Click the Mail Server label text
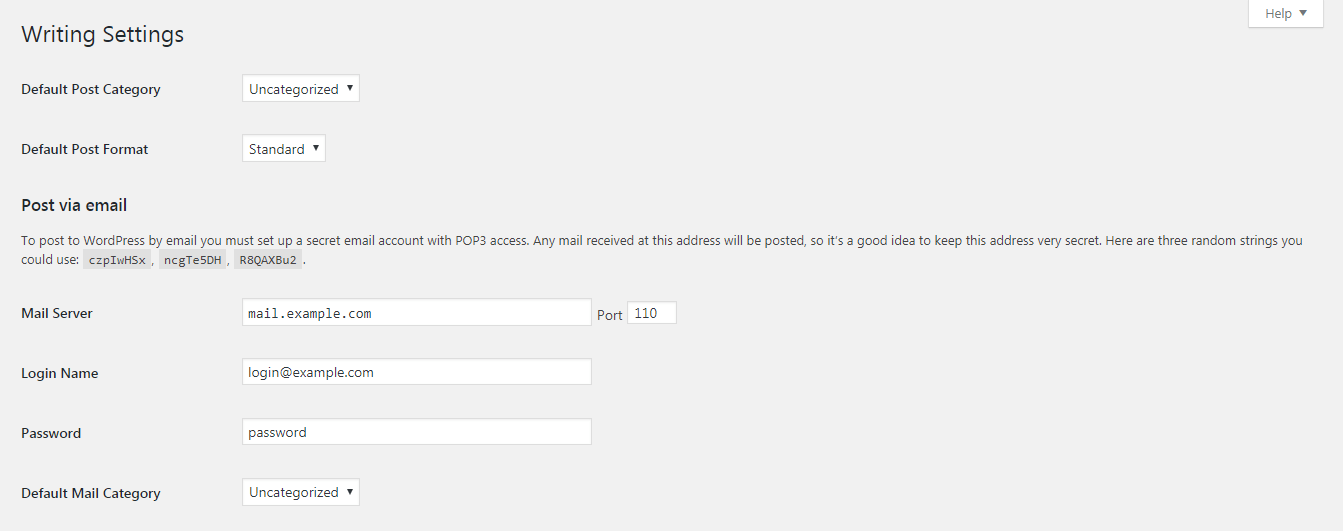The height and width of the screenshot is (531, 1343). (57, 313)
